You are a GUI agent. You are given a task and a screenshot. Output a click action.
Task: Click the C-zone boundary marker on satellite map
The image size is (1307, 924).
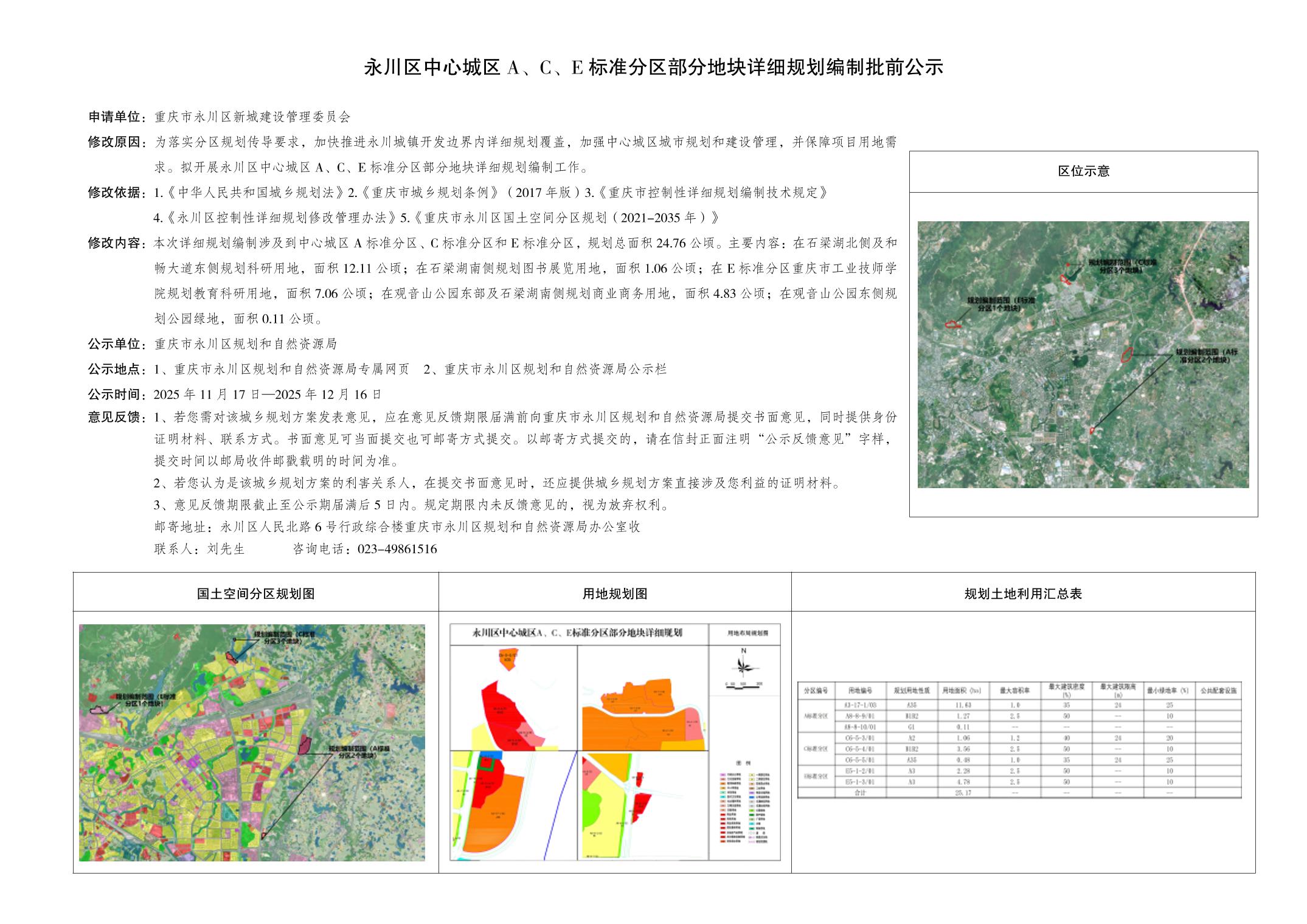click(x=1064, y=278)
